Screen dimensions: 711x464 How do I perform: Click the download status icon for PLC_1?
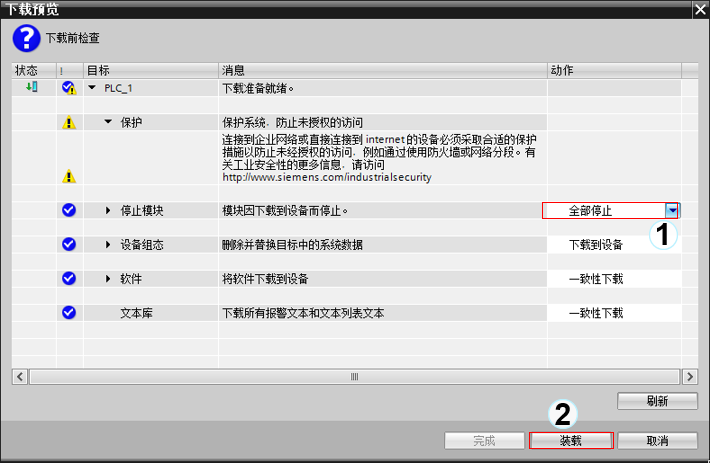[x=31, y=88]
